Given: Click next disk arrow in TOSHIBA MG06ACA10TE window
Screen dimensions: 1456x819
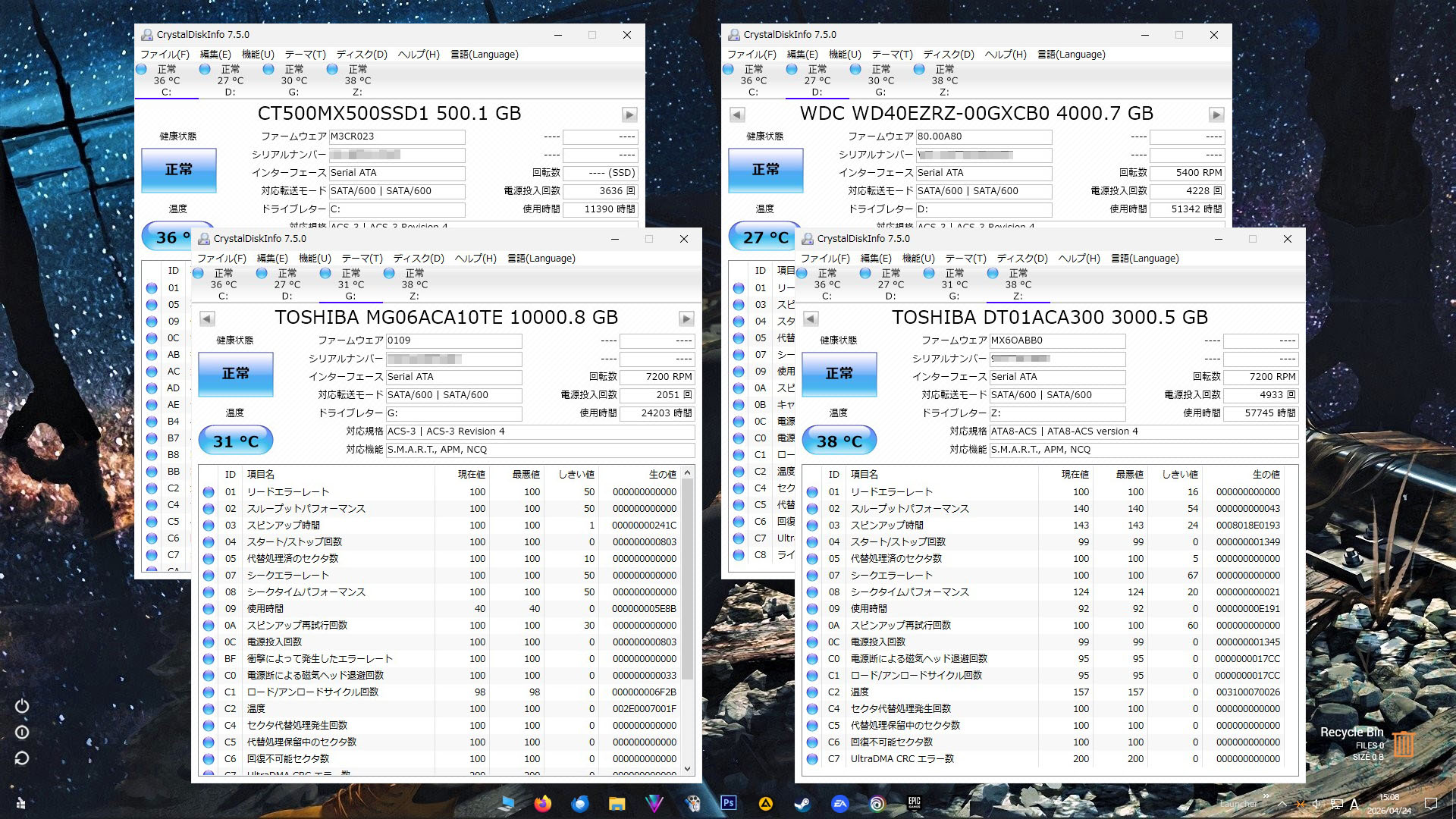Looking at the screenshot, I should click(686, 318).
